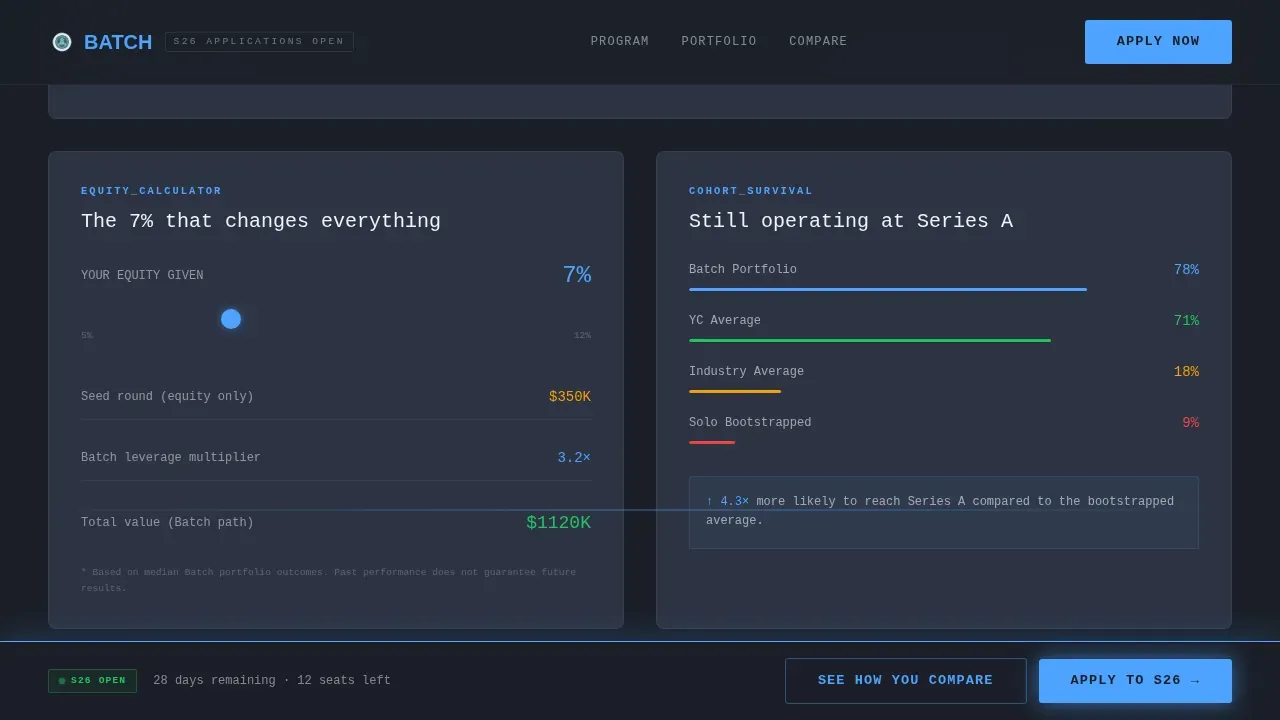1280x720 pixels.
Task: Click the 18% Industry Average value
Action: pos(1186,372)
